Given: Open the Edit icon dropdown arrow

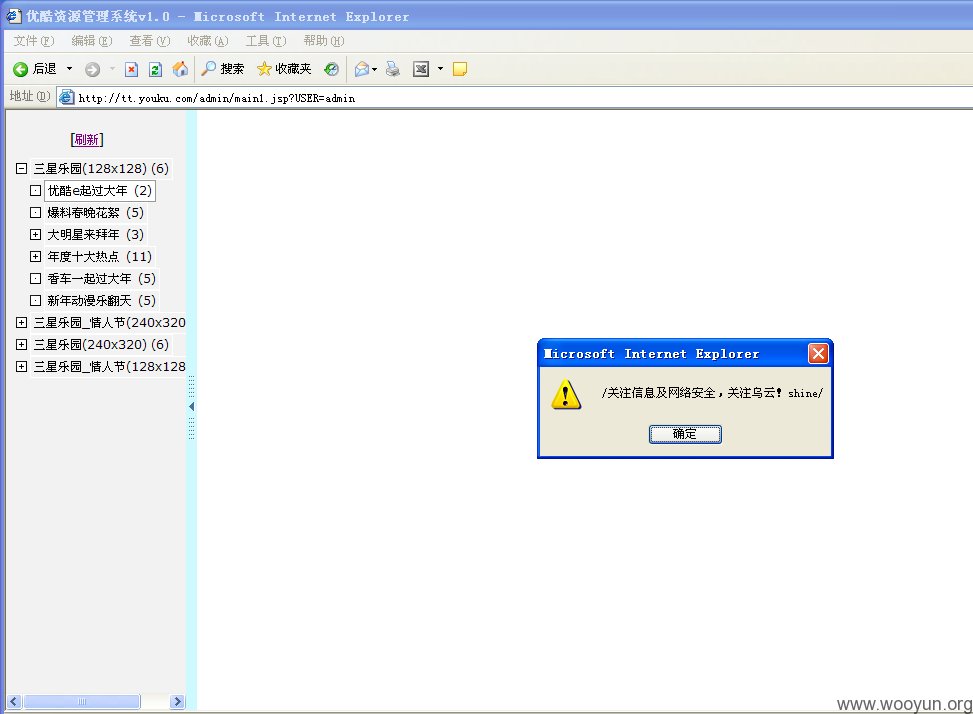Looking at the screenshot, I should coord(440,69).
